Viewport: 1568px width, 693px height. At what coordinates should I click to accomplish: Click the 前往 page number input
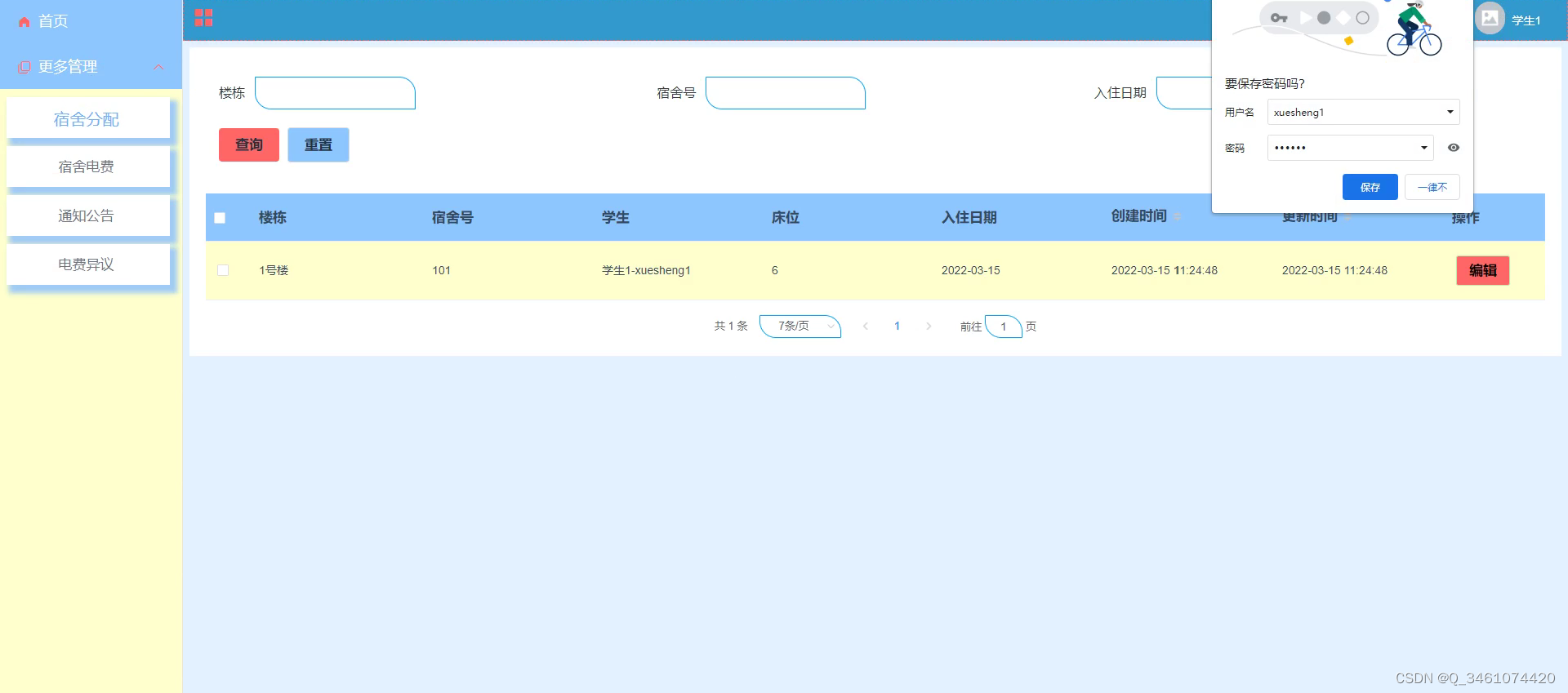pos(1004,327)
